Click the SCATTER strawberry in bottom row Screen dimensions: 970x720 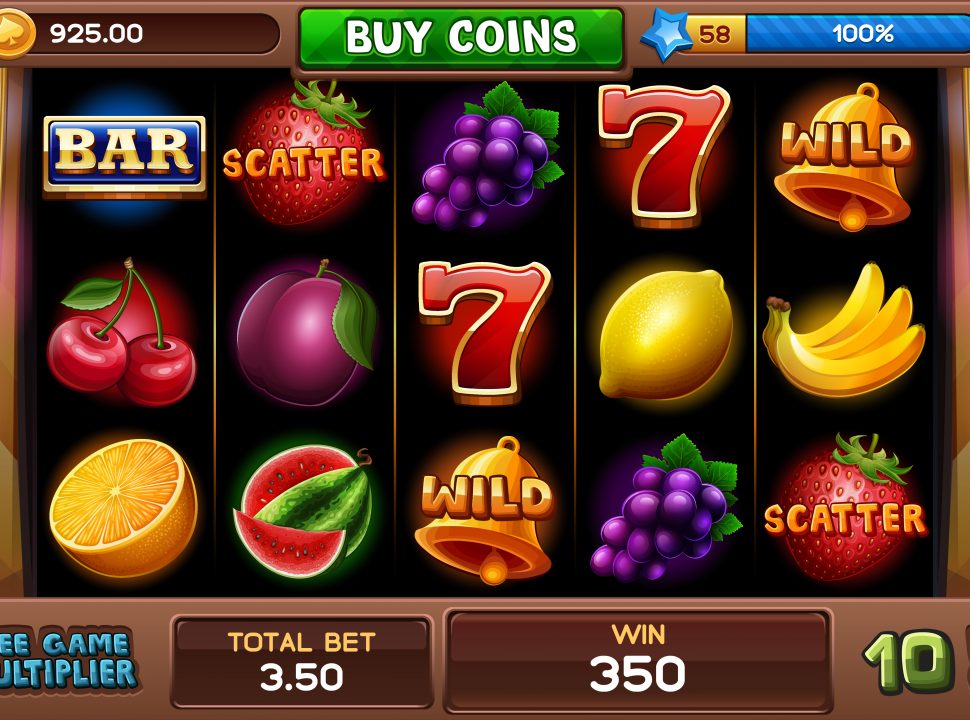pyautogui.click(x=845, y=507)
